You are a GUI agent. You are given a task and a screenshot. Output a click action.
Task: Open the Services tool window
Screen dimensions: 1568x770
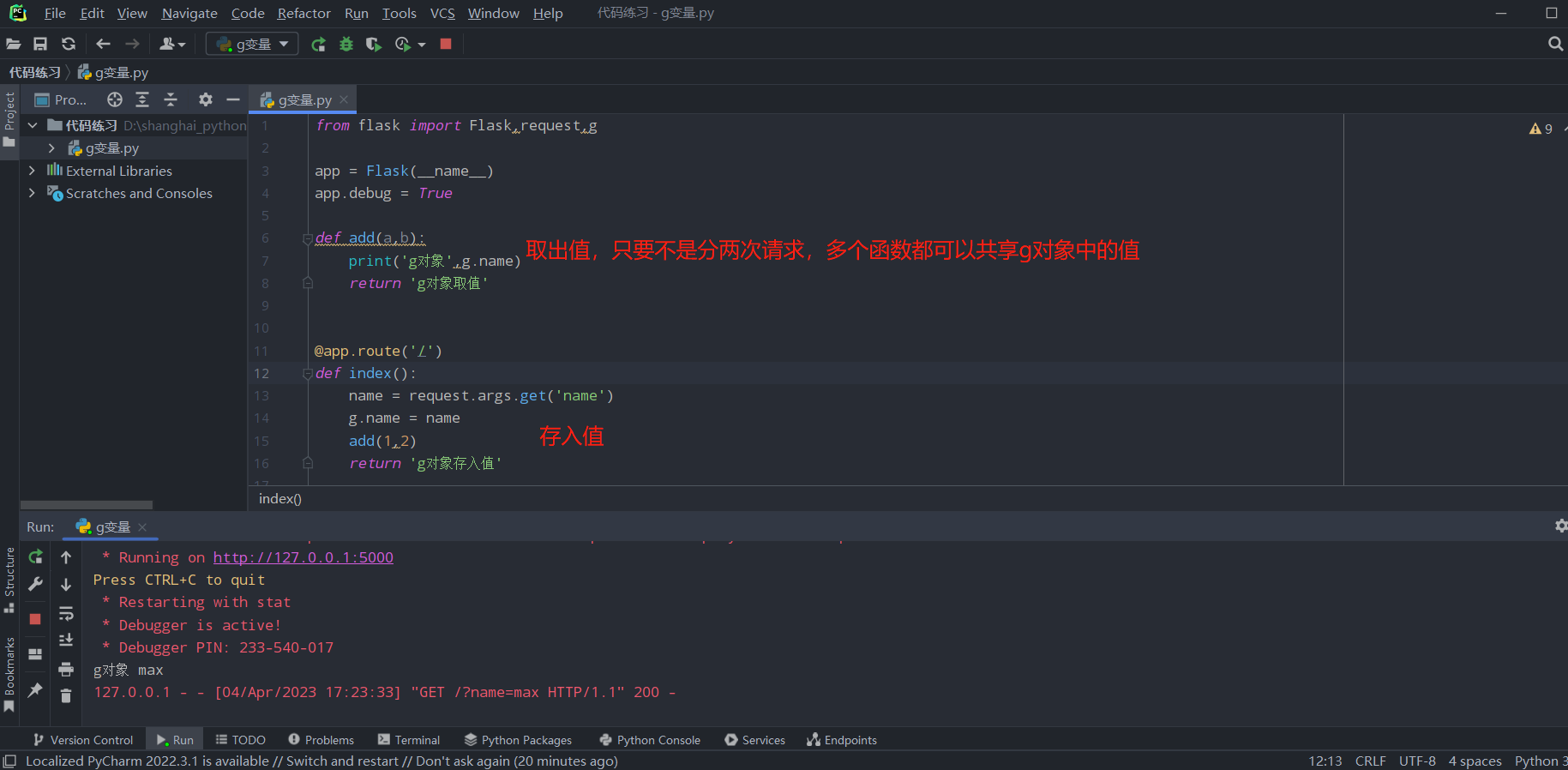(754, 740)
